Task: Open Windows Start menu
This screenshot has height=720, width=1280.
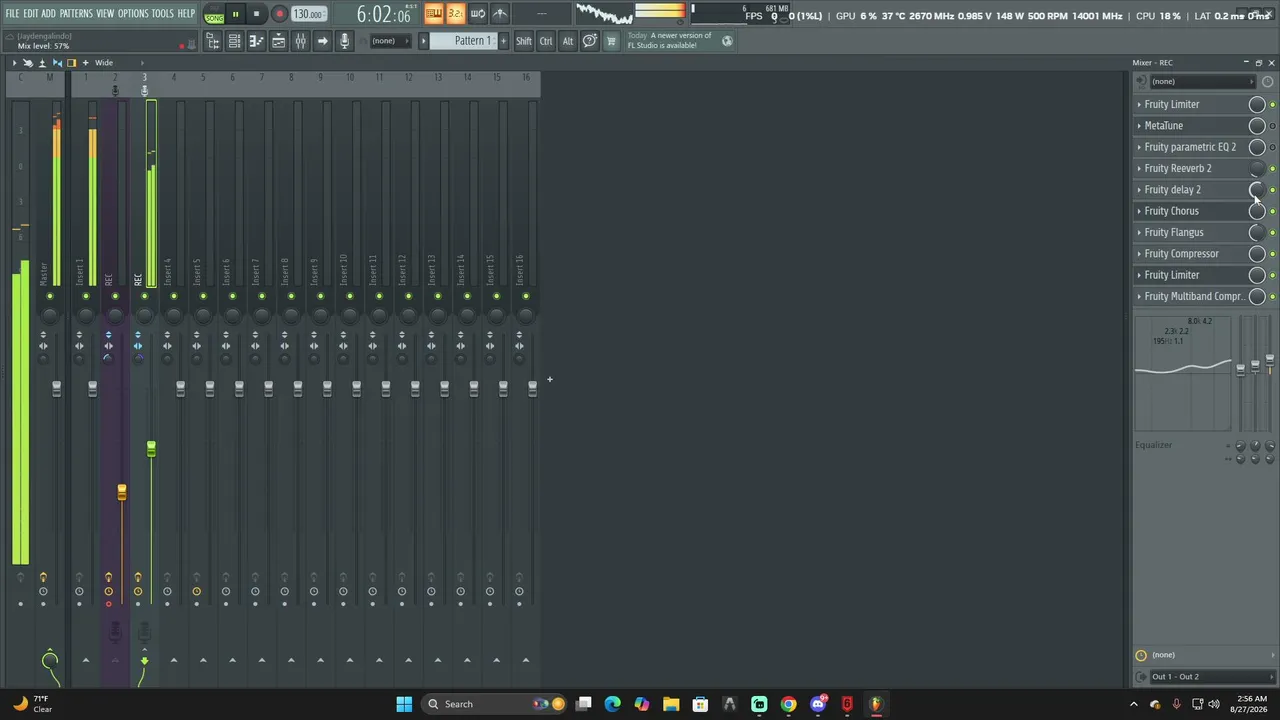Action: tap(404, 704)
